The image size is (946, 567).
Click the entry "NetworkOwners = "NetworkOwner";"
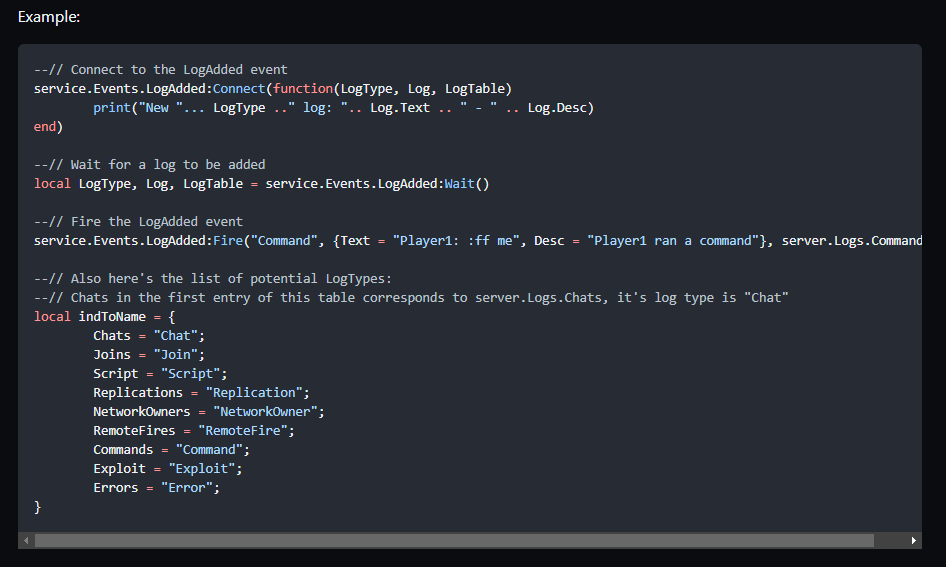pos(209,412)
